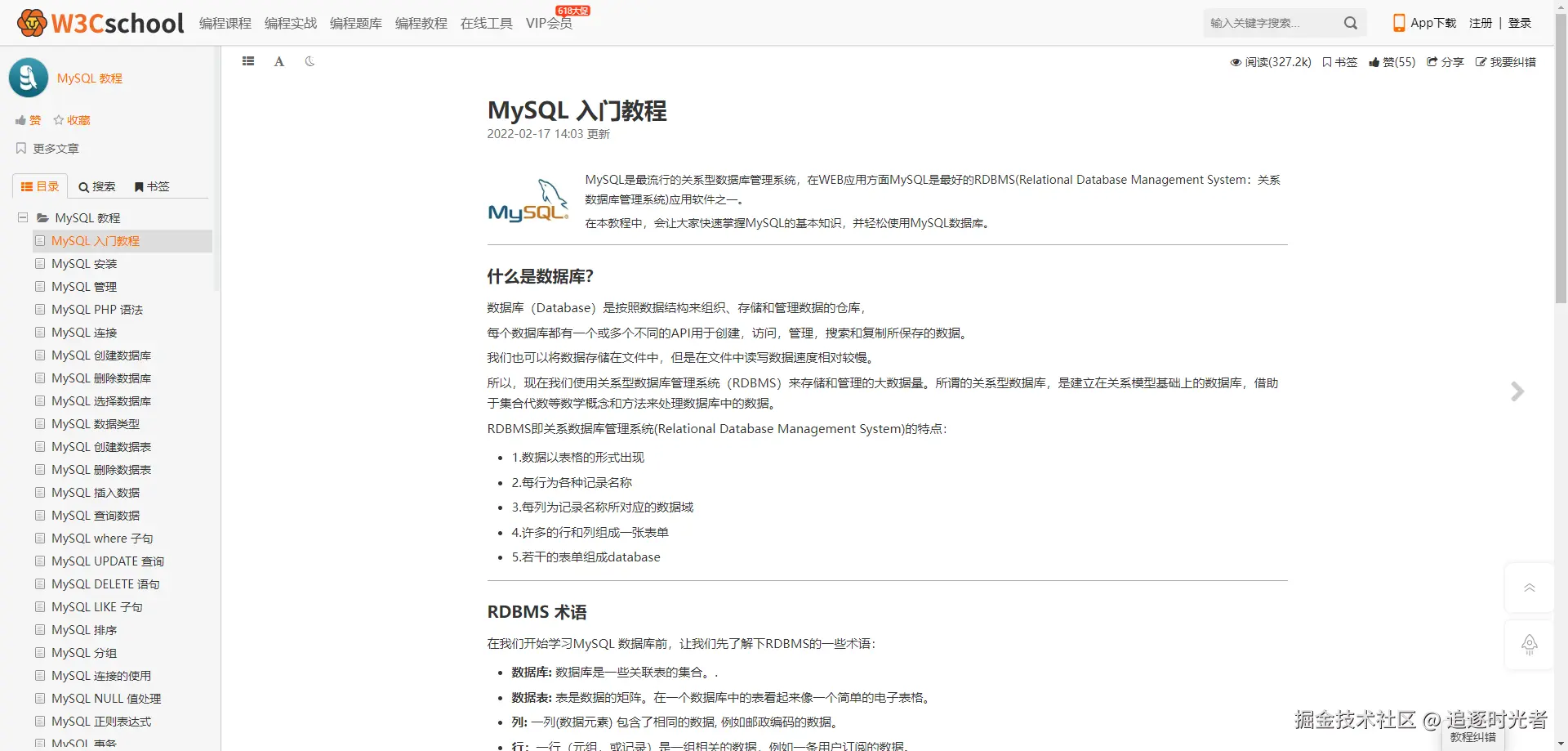
Task: Click the sidebar 赞 thumbs-up
Action: pyautogui.click(x=28, y=120)
